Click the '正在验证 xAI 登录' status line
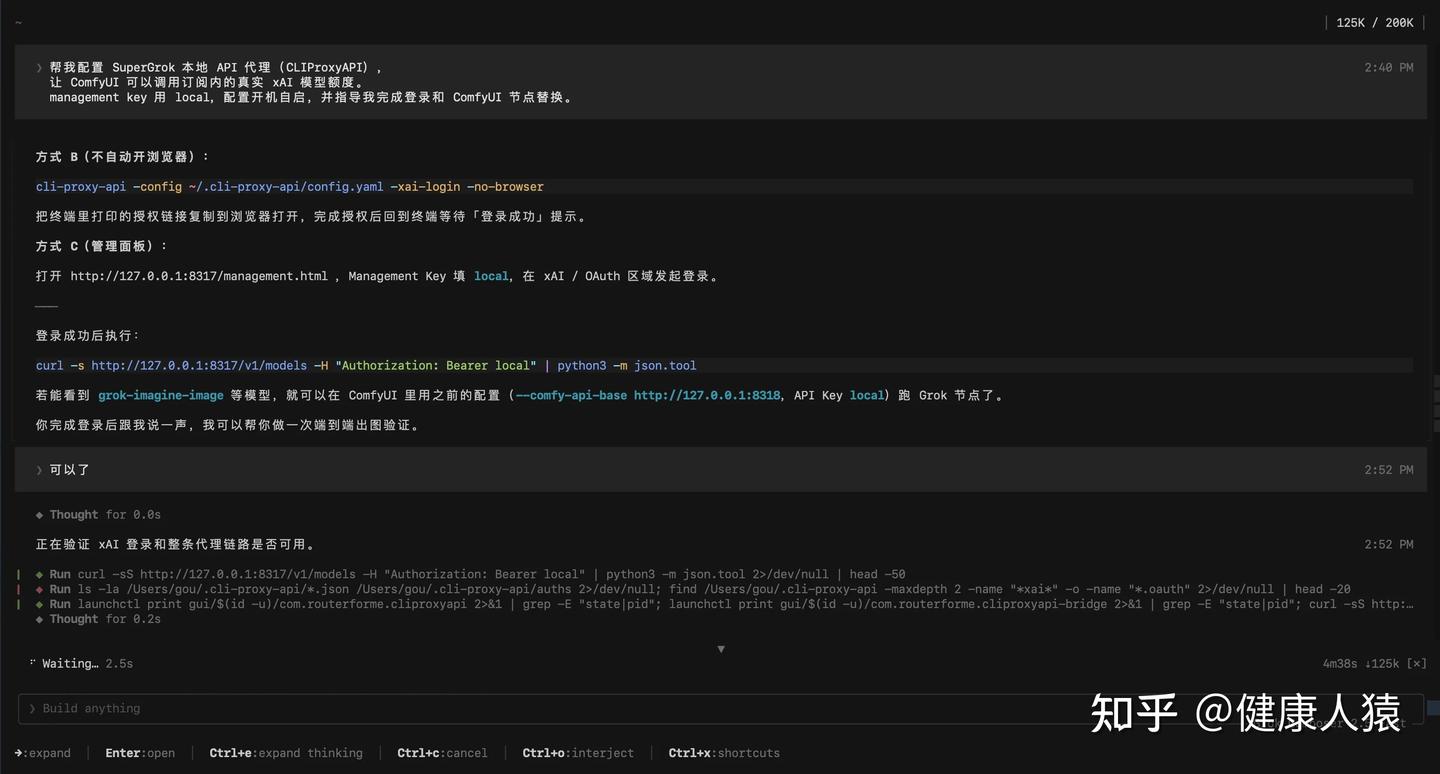Image resolution: width=1440 pixels, height=774 pixels. (x=178, y=544)
